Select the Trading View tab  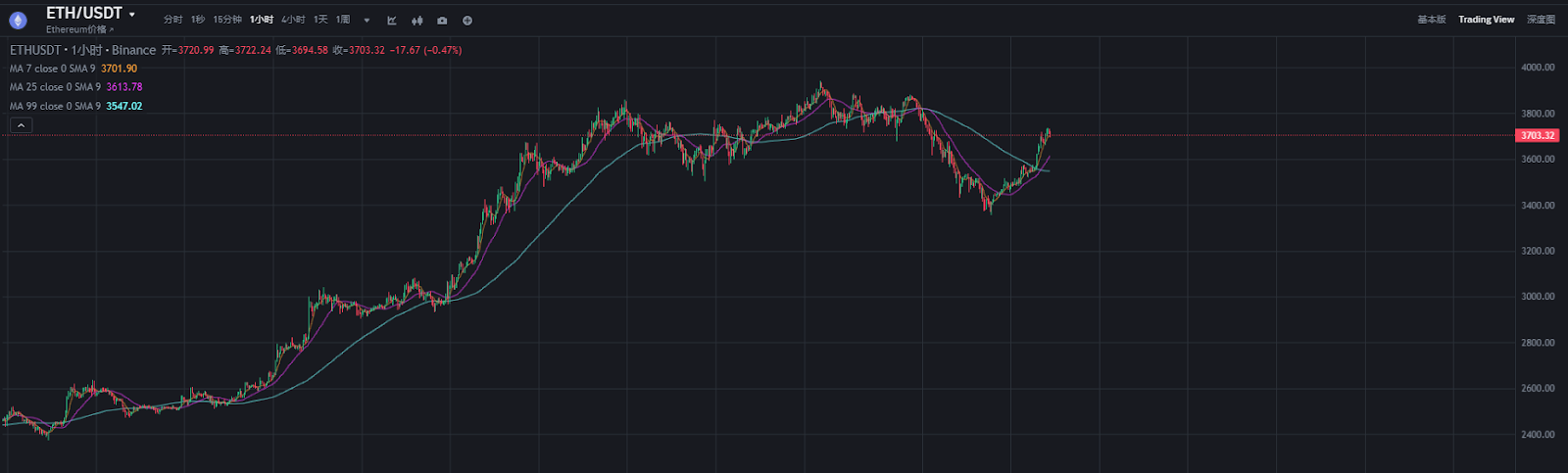tap(1486, 20)
